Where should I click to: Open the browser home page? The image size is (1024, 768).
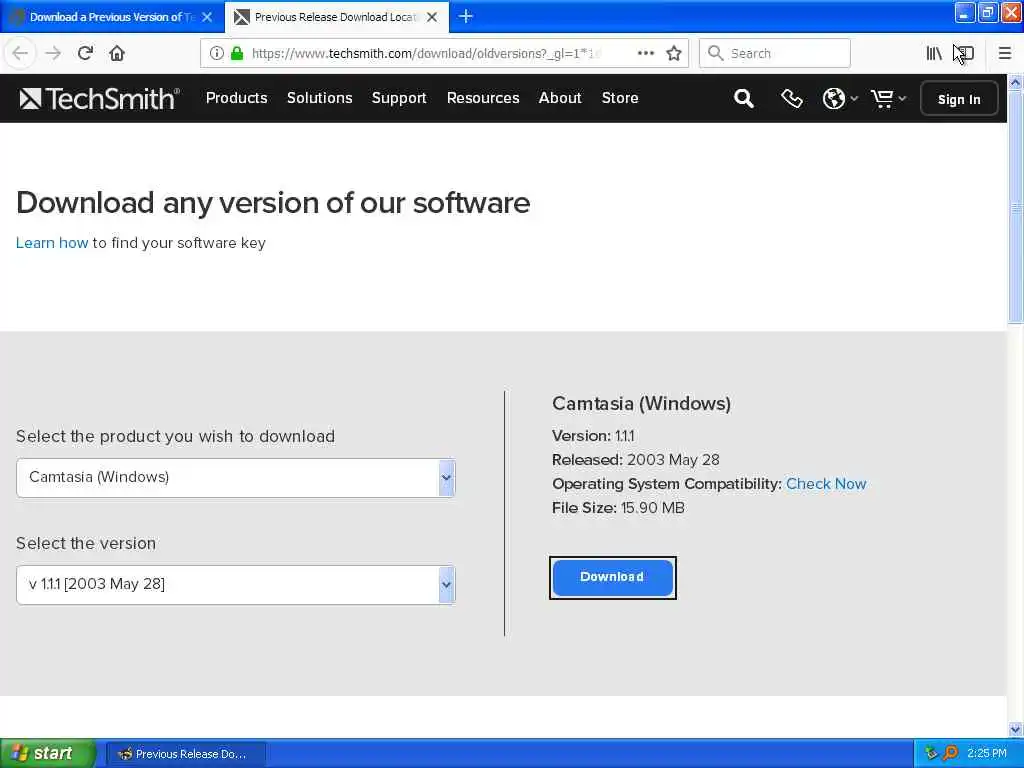[117, 53]
